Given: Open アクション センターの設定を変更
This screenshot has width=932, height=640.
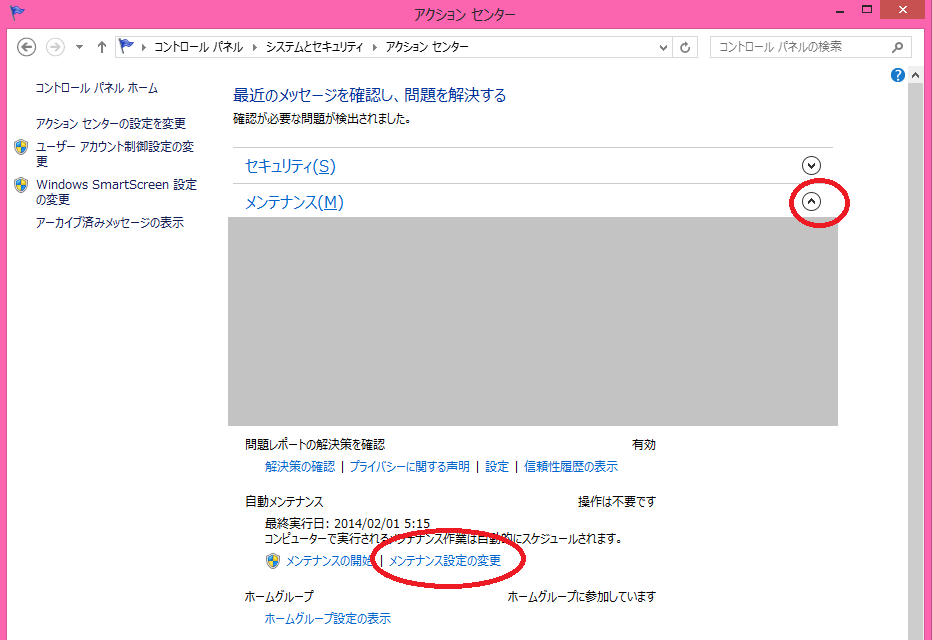Looking at the screenshot, I should 111,123.
